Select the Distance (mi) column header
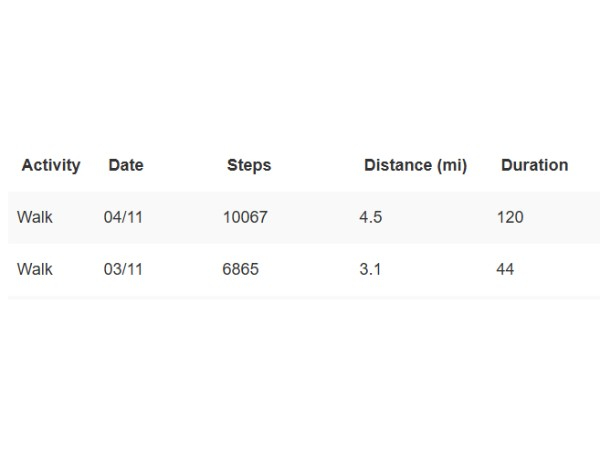600x450 pixels. click(415, 166)
